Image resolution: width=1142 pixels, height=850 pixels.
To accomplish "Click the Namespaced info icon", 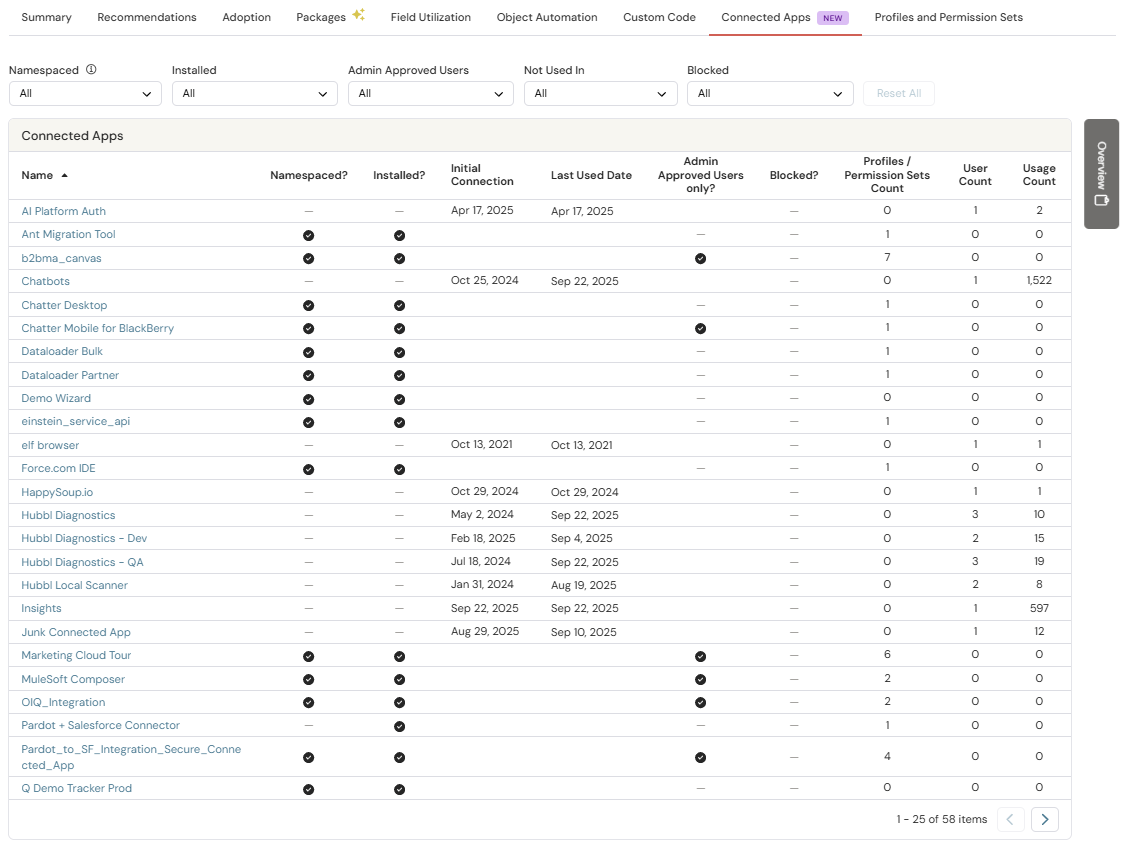I will tap(91, 70).
